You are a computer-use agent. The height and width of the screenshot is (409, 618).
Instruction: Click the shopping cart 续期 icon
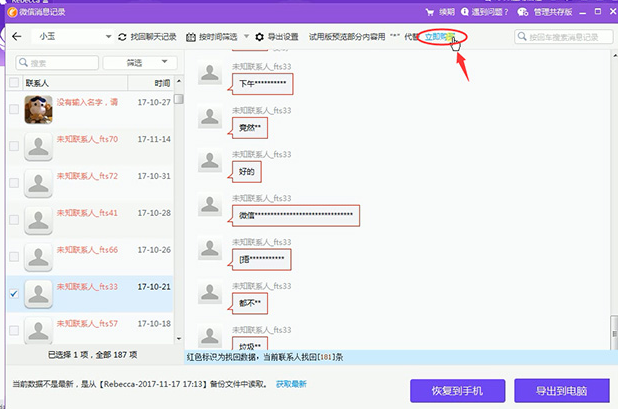[430, 12]
